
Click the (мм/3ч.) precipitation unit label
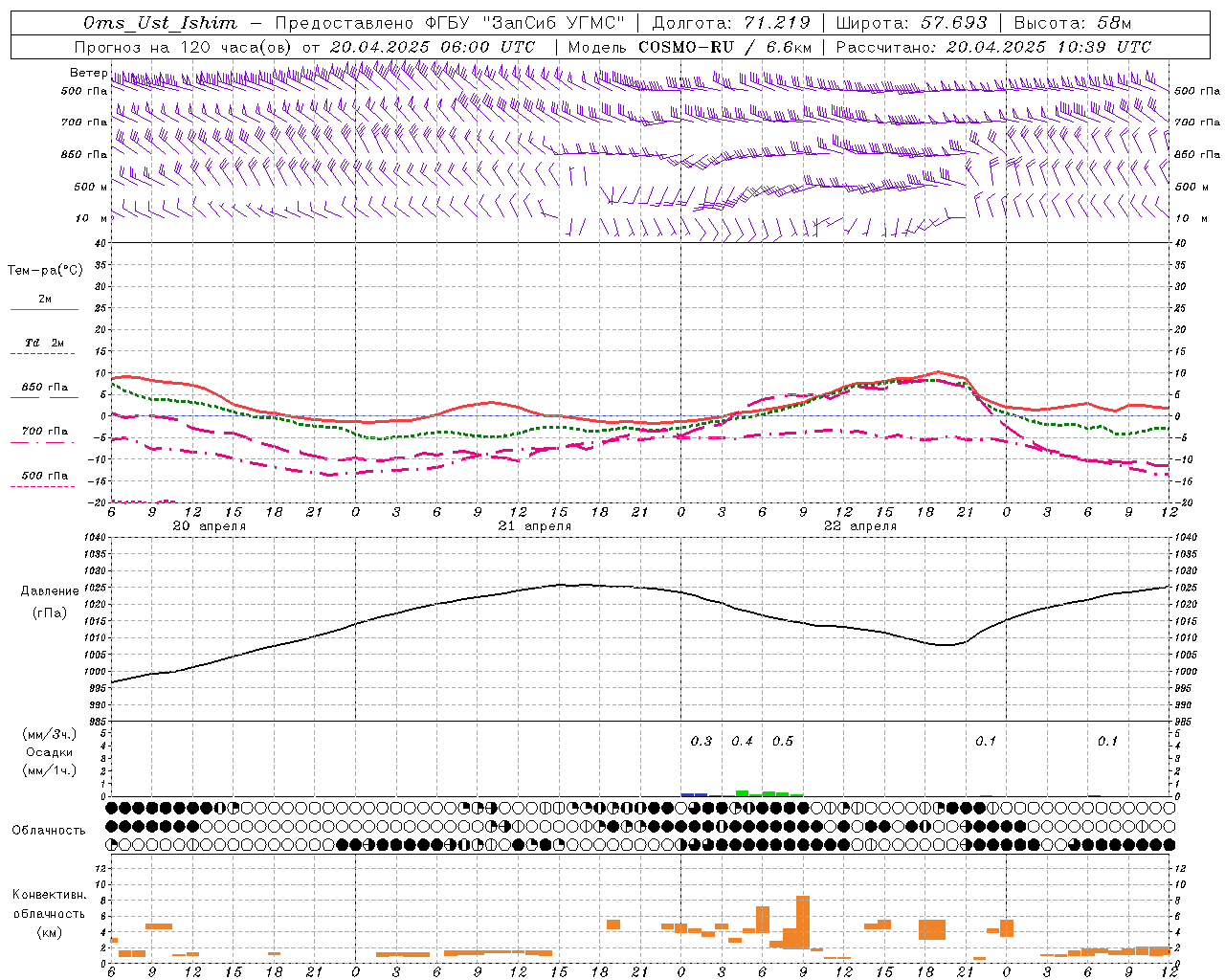pyautogui.click(x=49, y=734)
